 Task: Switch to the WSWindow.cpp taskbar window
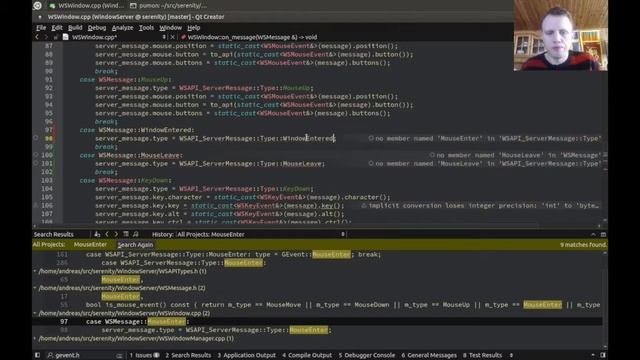(x=86, y=6)
